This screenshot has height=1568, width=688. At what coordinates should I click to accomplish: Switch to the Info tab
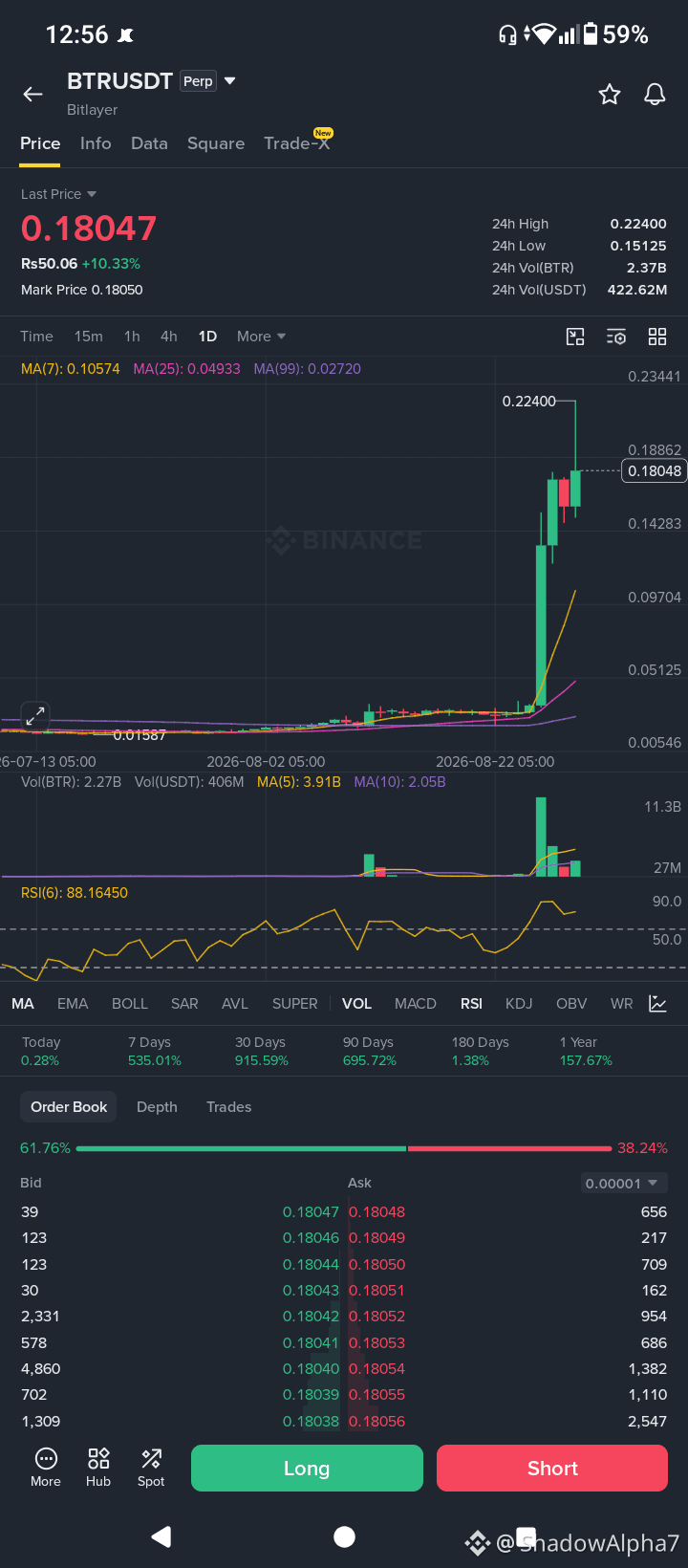tap(96, 143)
